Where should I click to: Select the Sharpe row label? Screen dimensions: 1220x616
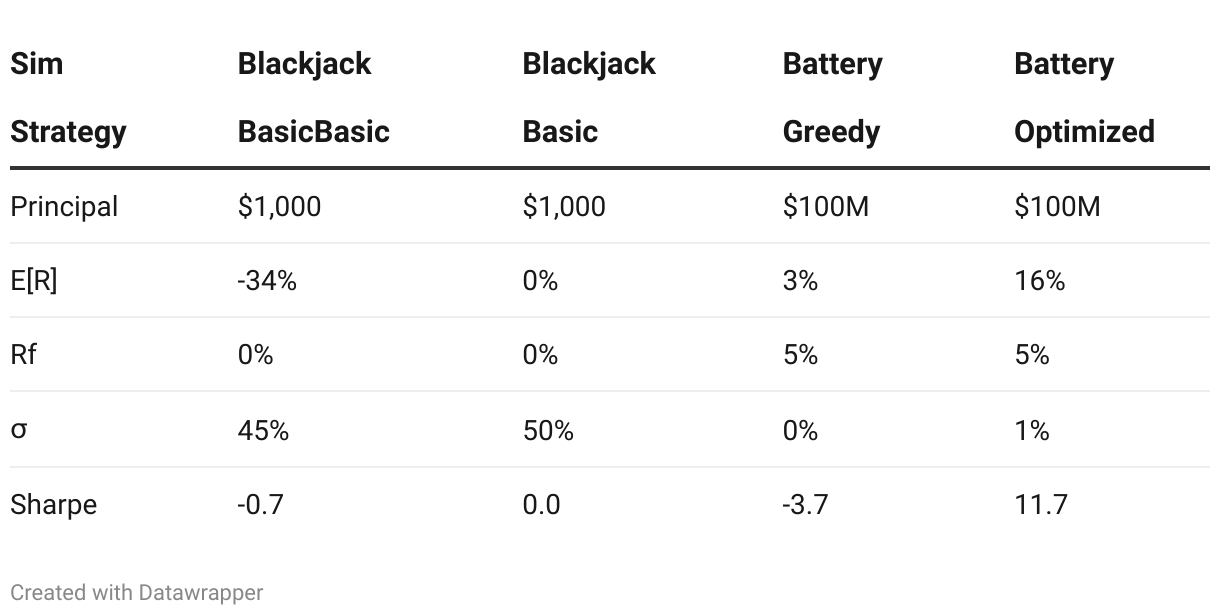click(x=54, y=505)
